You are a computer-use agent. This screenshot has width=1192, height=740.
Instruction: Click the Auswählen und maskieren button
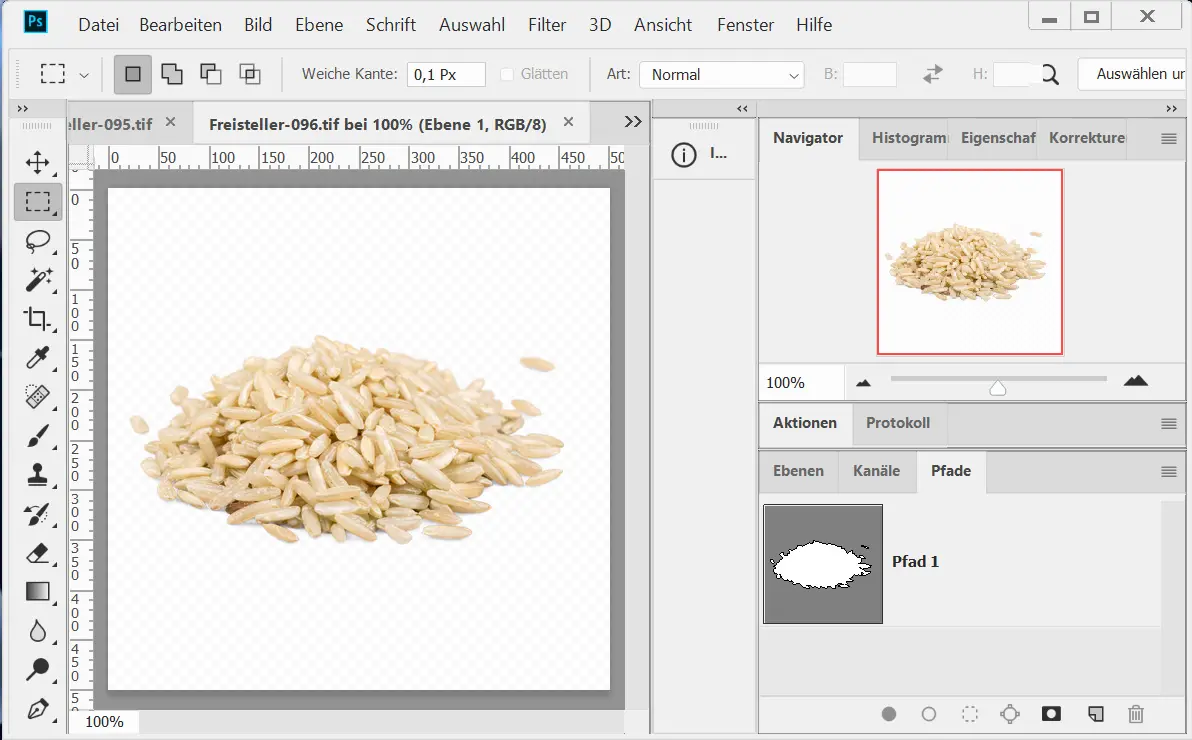point(1134,74)
